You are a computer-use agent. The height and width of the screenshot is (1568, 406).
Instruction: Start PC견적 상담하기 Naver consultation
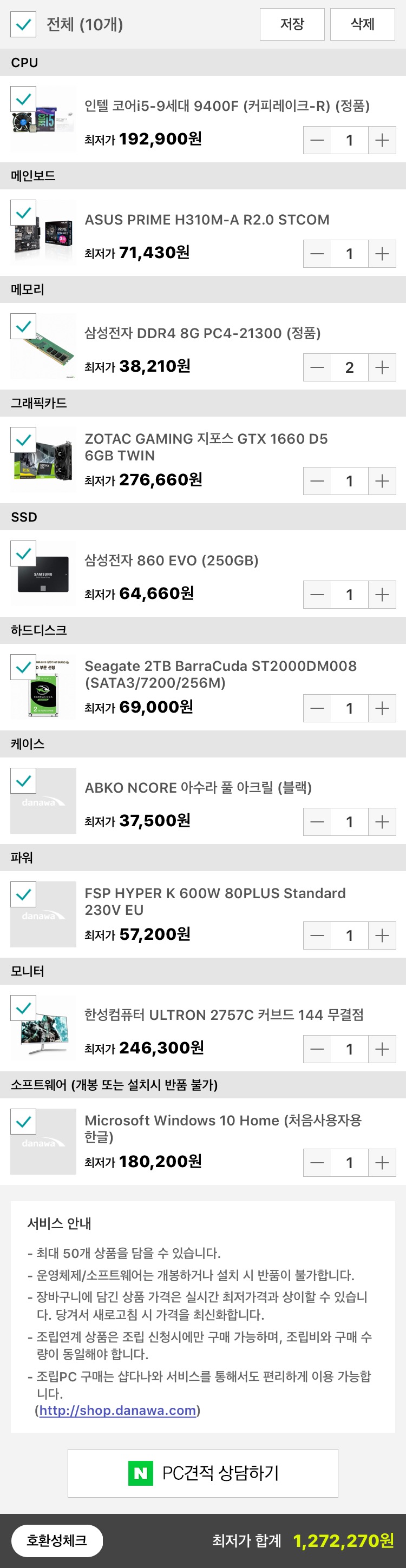(202, 1473)
